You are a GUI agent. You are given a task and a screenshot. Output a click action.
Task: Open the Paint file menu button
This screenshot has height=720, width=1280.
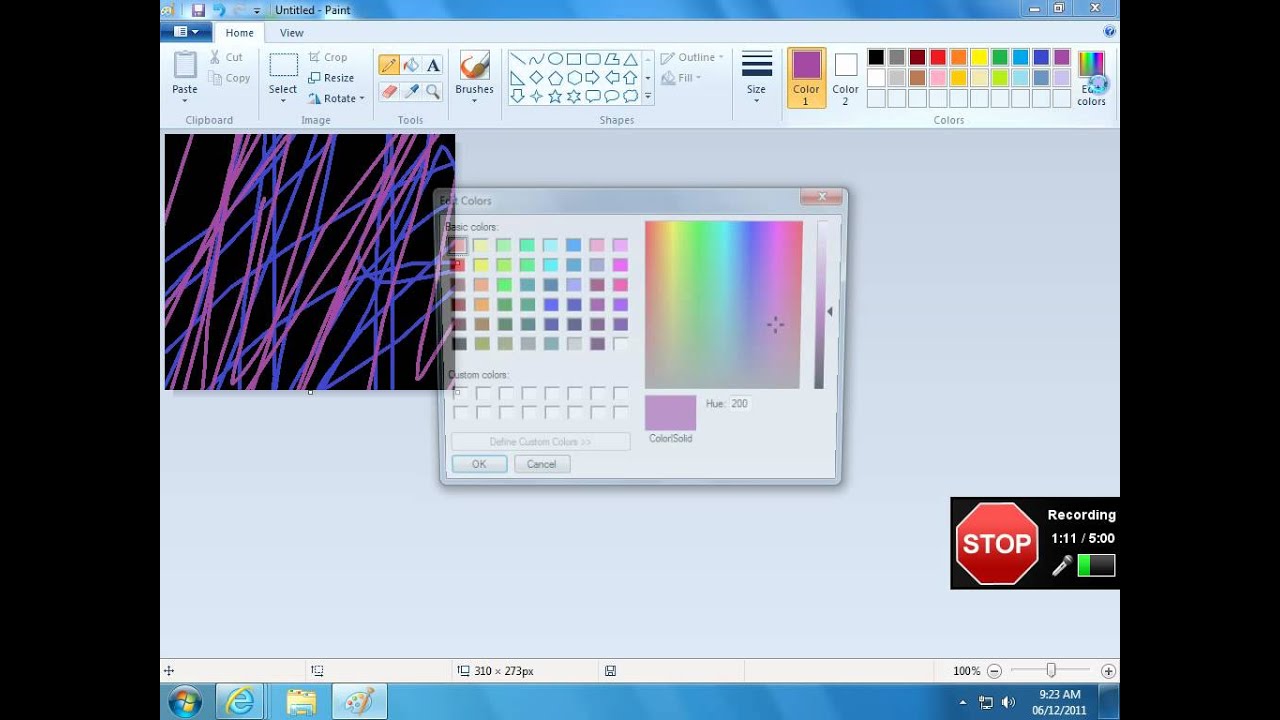click(x=186, y=32)
